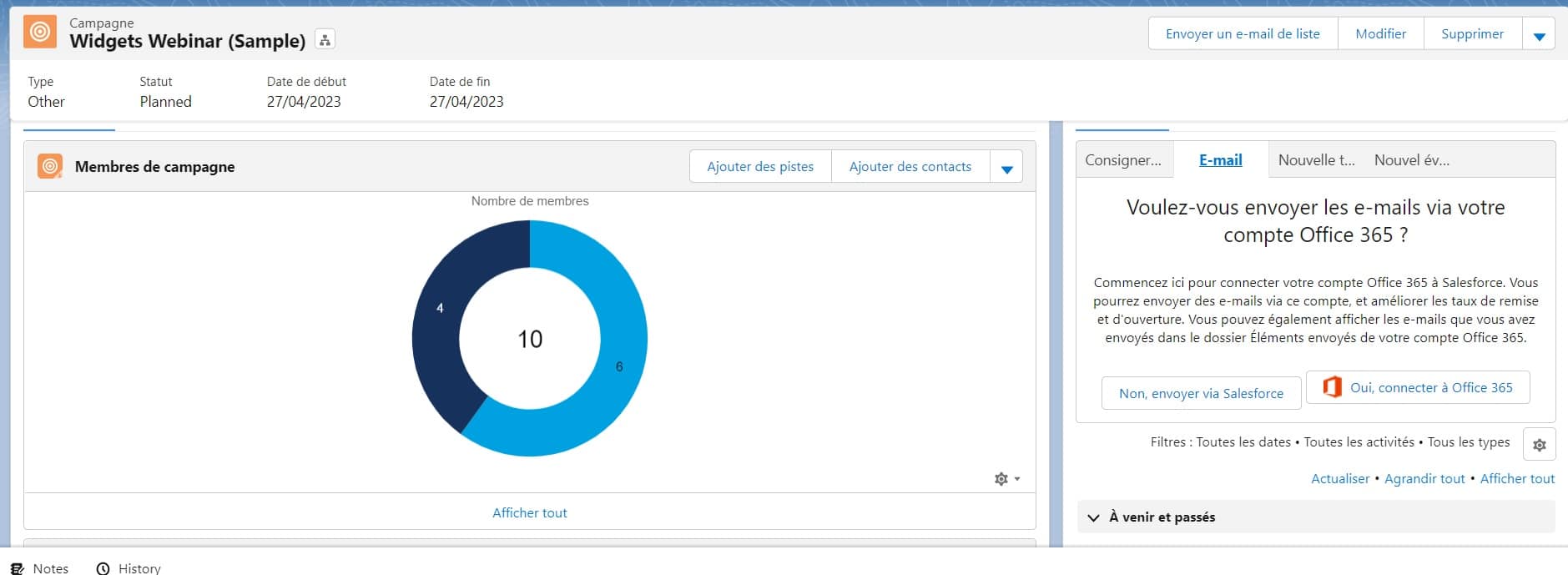This screenshot has height=575, width=1568.
Task: Collapse the À venir et passés section
Action: click(x=1093, y=517)
